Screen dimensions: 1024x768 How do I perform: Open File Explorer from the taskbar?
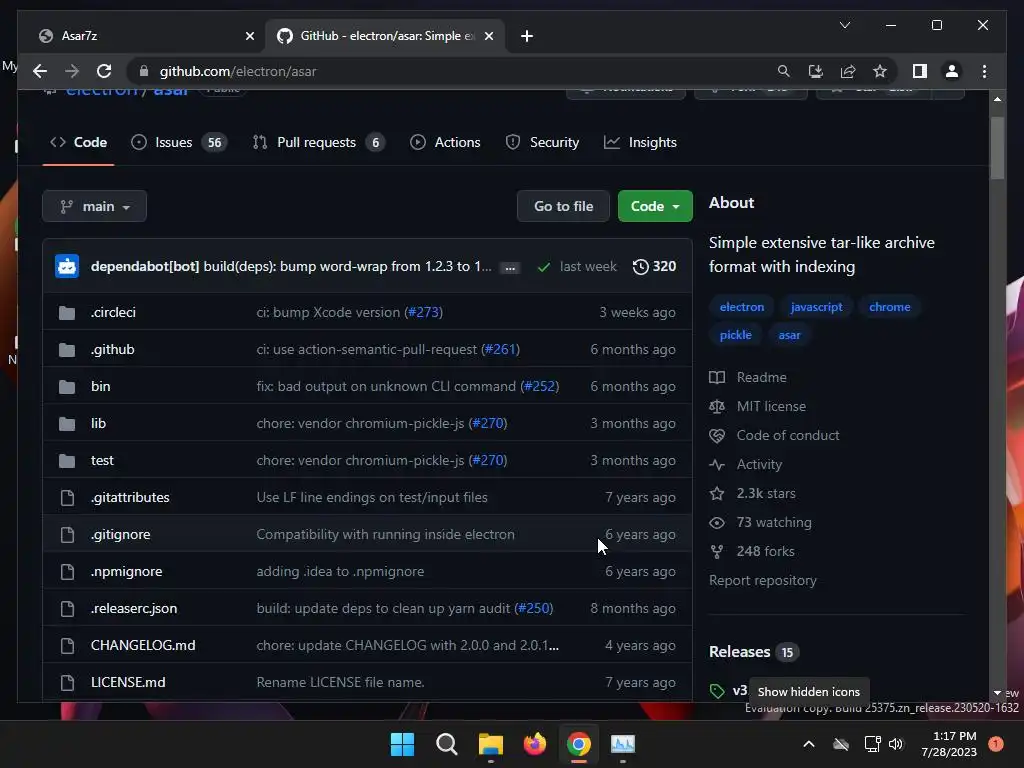click(x=490, y=744)
